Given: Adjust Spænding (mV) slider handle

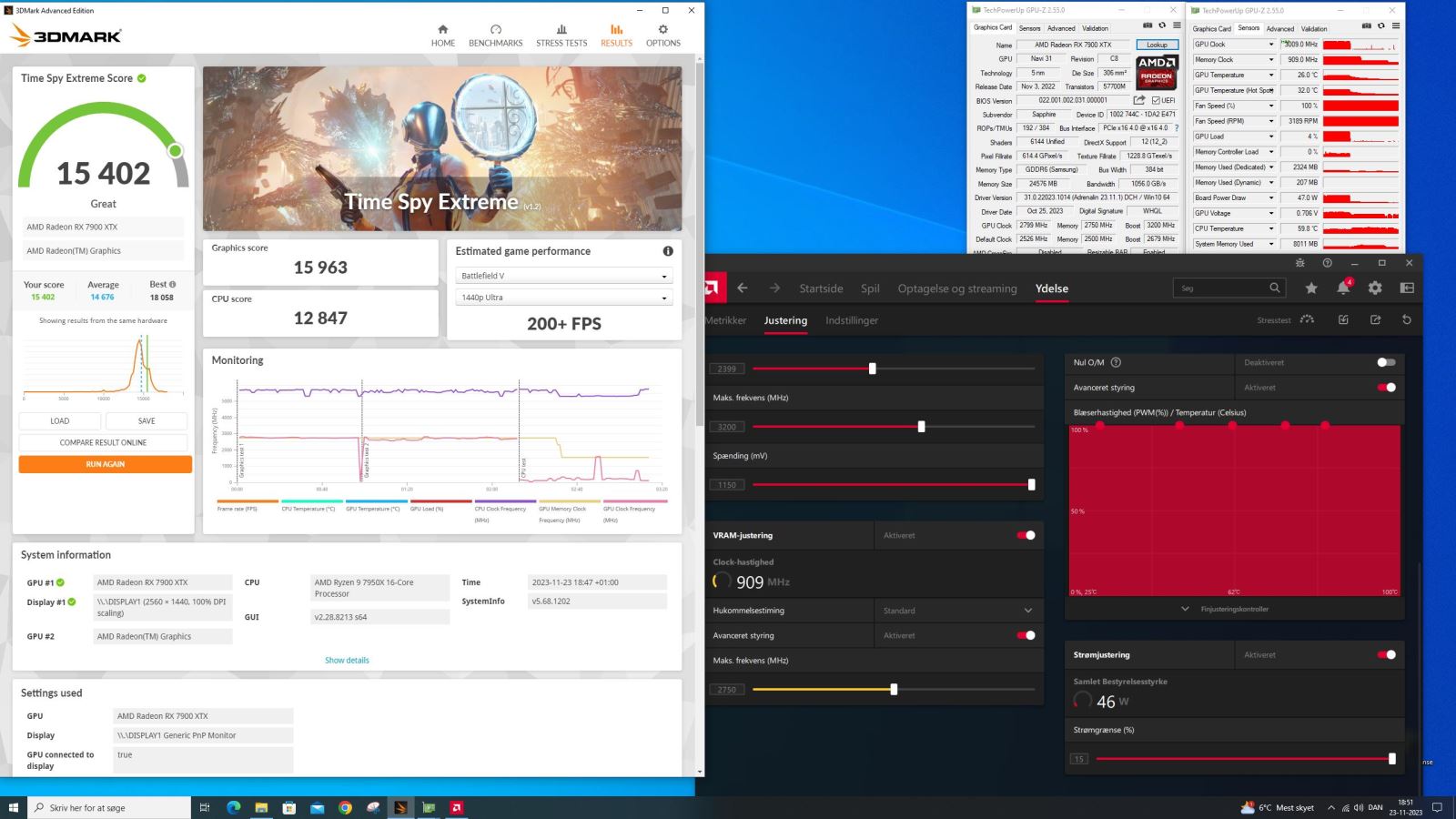Looking at the screenshot, I should [x=1031, y=485].
